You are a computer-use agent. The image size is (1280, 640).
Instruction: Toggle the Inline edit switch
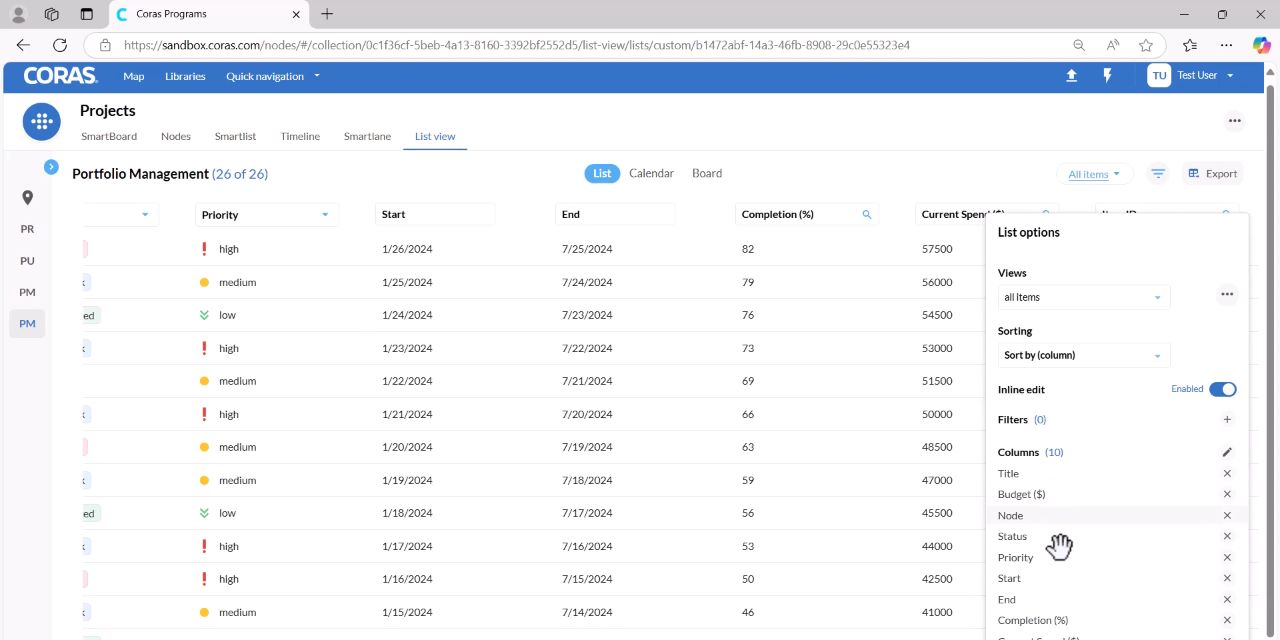click(1222, 389)
